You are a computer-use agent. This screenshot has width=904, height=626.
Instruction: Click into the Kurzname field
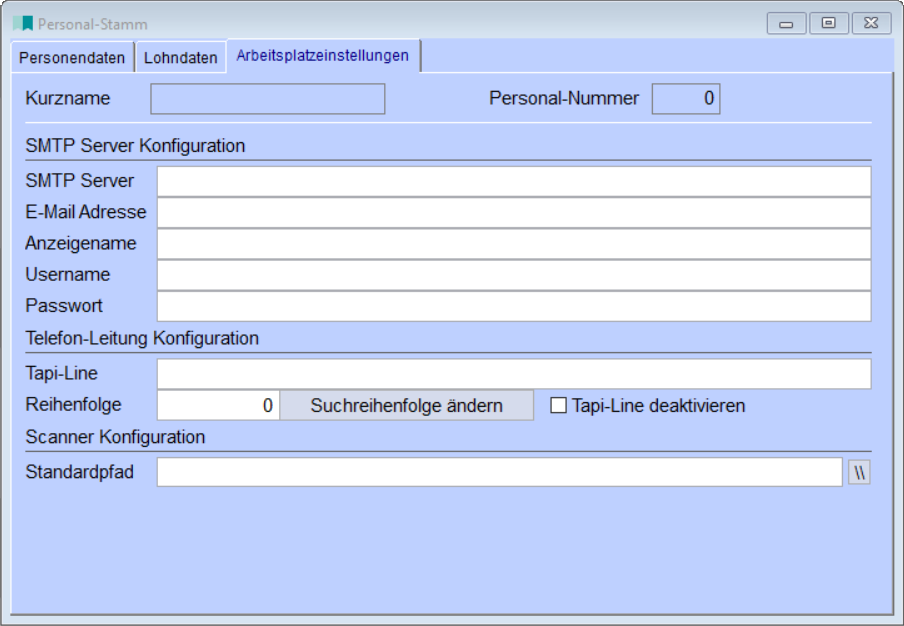(267, 99)
